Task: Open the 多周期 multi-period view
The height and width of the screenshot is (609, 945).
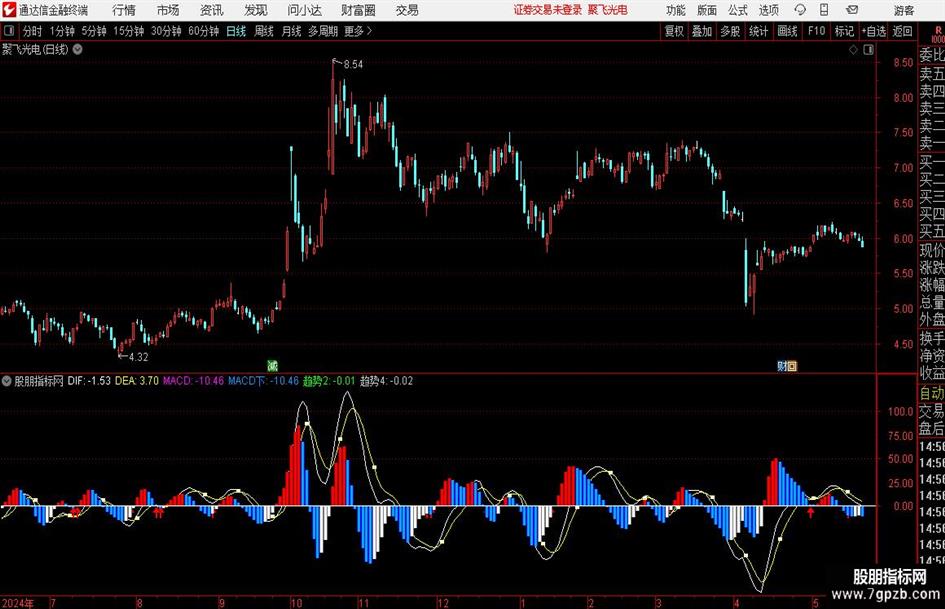Action: (323, 31)
